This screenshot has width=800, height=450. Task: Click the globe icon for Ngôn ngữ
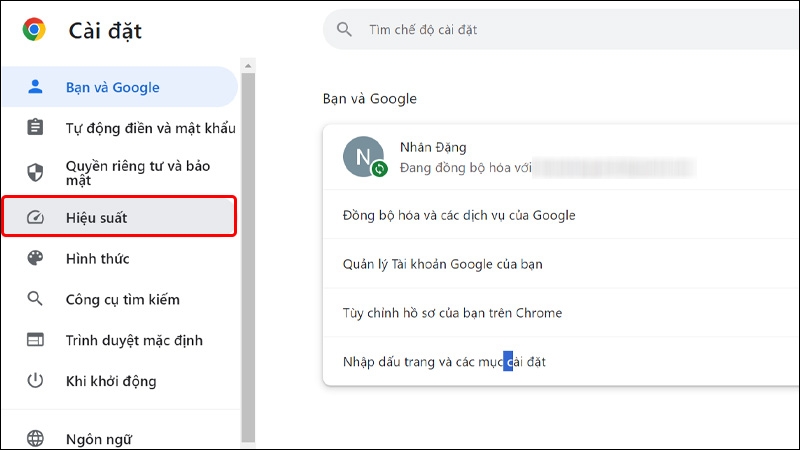35,438
